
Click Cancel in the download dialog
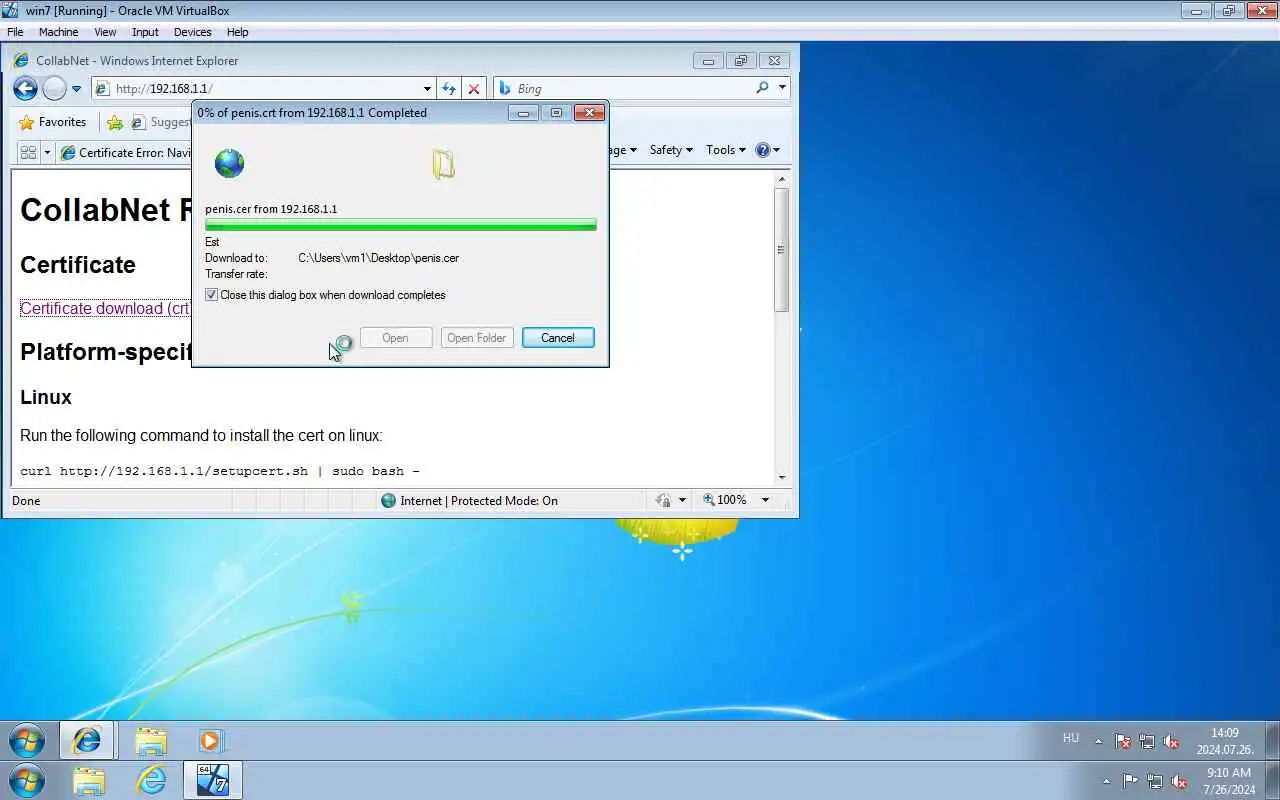pyautogui.click(x=558, y=338)
